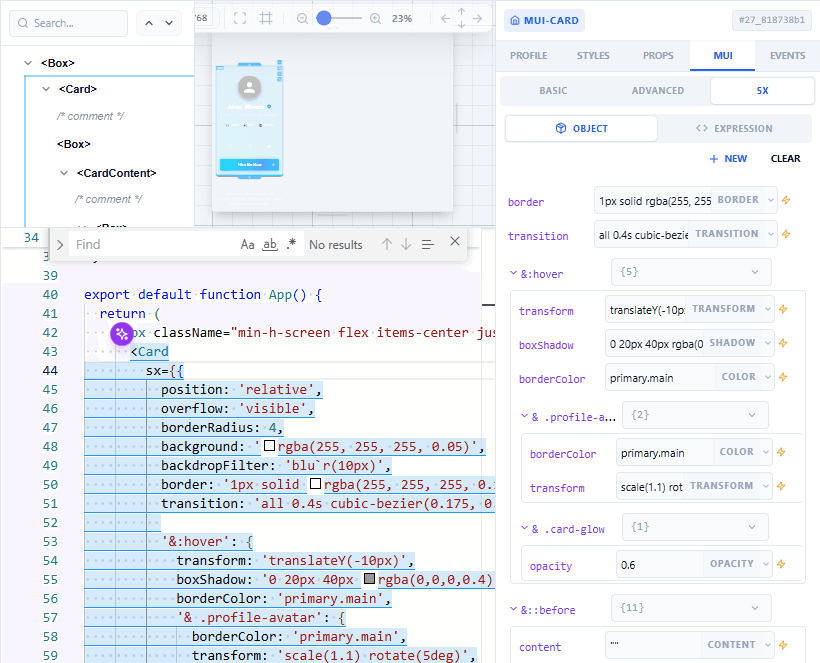Switch to the PROFILE tab

(x=529, y=55)
